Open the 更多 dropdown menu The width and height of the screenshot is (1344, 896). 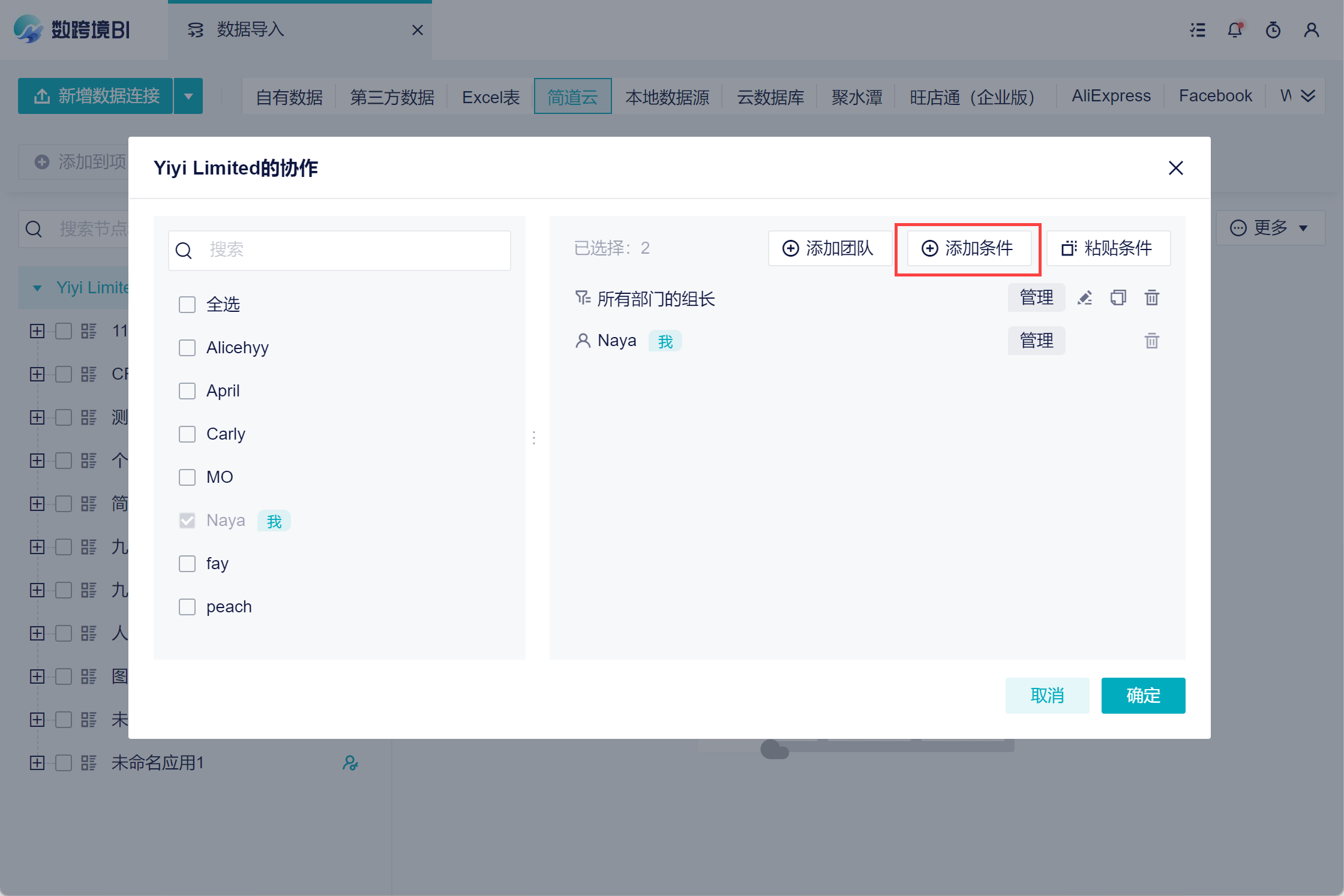coord(1270,228)
